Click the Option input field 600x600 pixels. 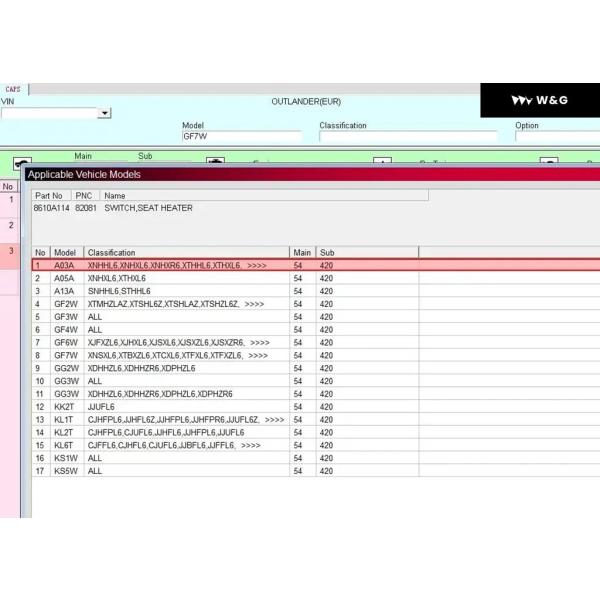tap(558, 136)
